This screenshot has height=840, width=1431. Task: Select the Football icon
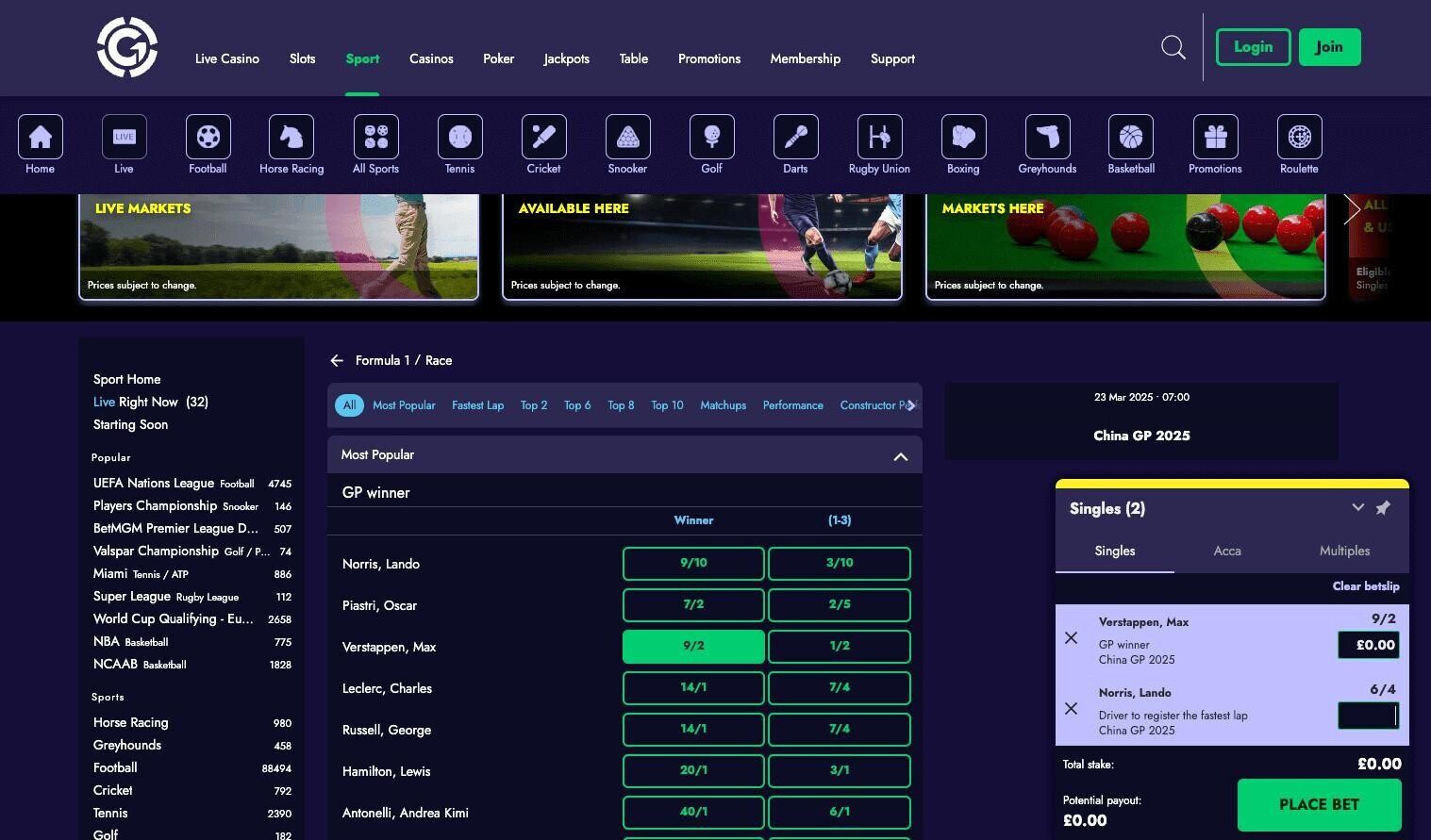coord(208,138)
